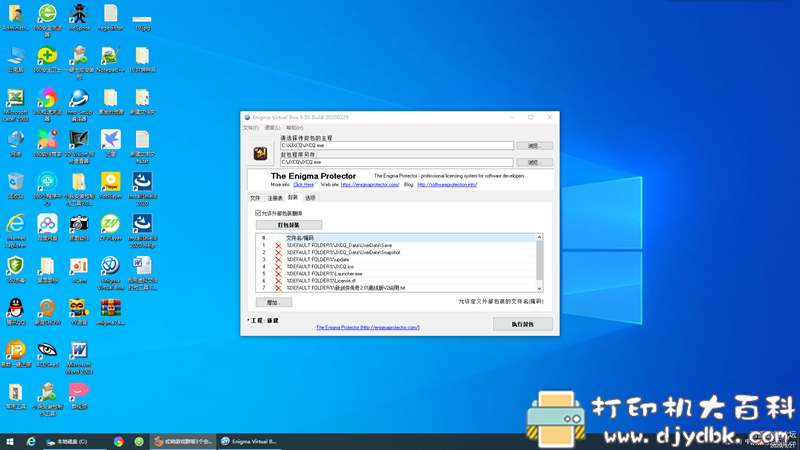This screenshot has width=800, height=450.
Task: Open Microsoft Word 2003 desktop shortcut
Action: coord(79,357)
